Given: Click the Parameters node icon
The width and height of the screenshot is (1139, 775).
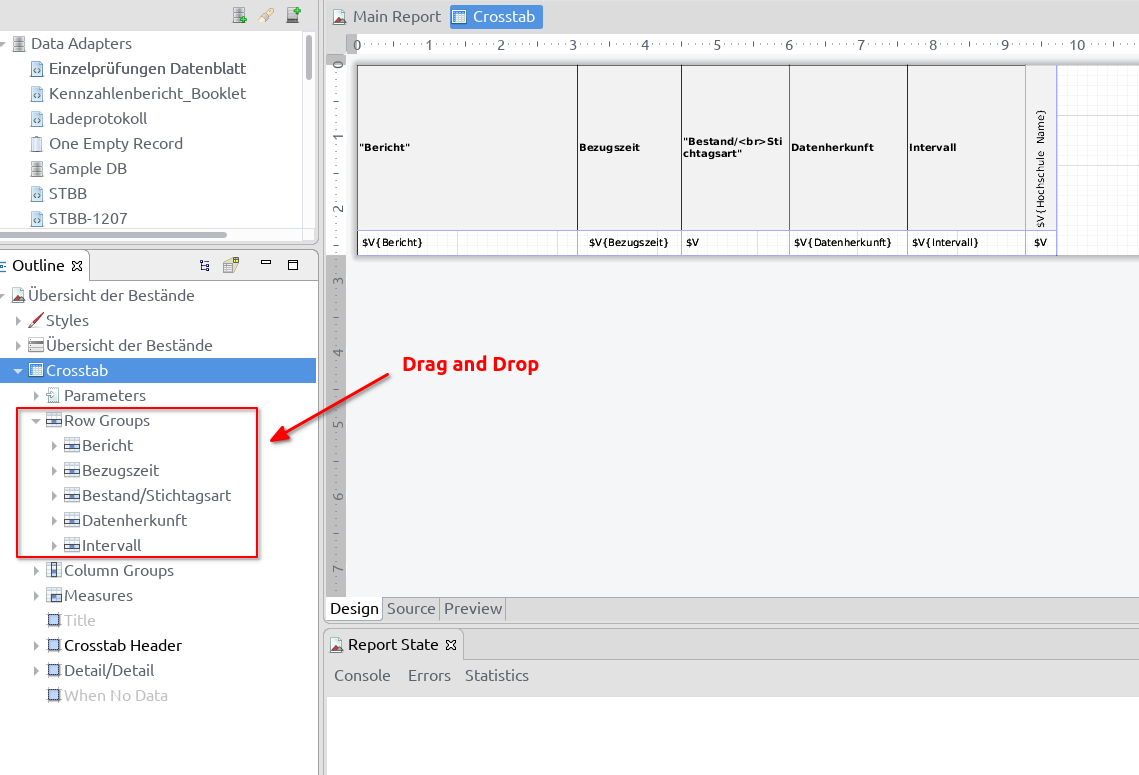Looking at the screenshot, I should [54, 396].
